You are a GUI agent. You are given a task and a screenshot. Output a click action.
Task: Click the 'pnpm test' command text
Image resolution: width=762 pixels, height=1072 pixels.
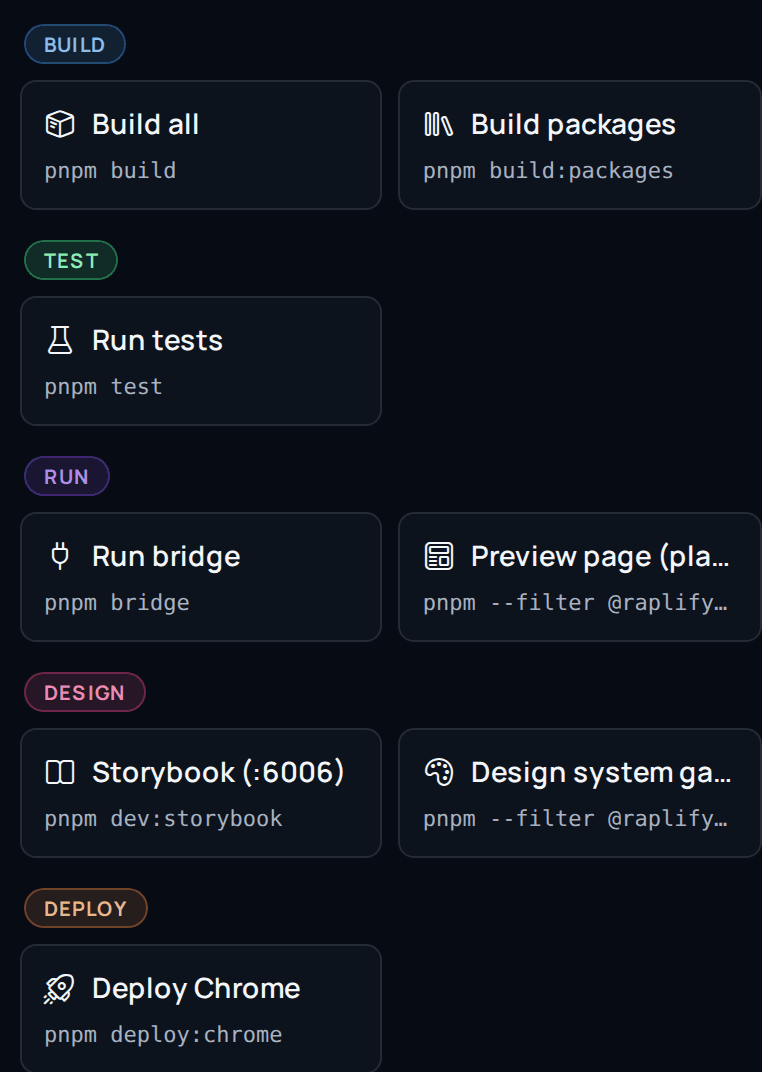103,386
